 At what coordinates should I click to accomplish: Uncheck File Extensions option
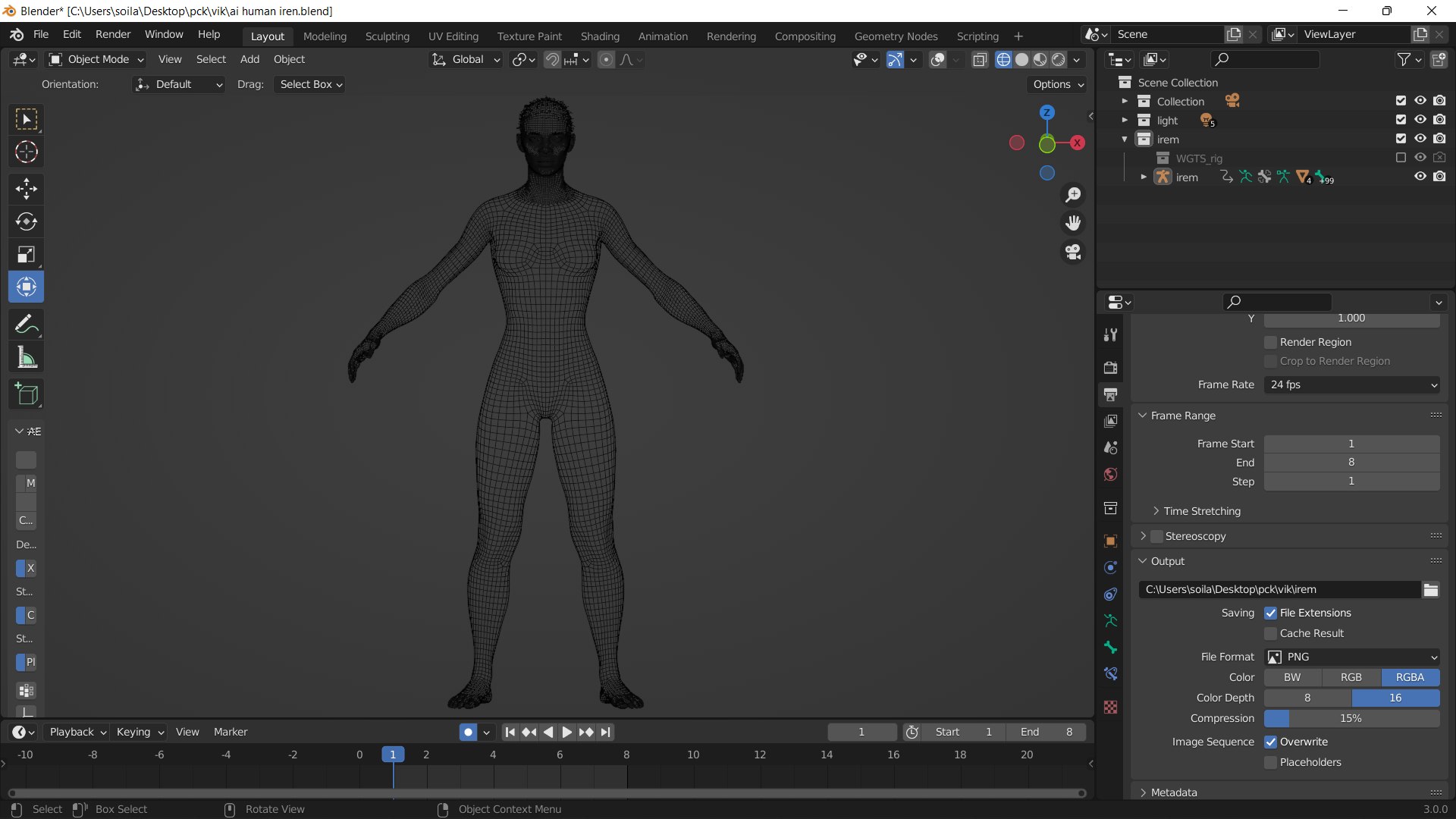(x=1271, y=613)
